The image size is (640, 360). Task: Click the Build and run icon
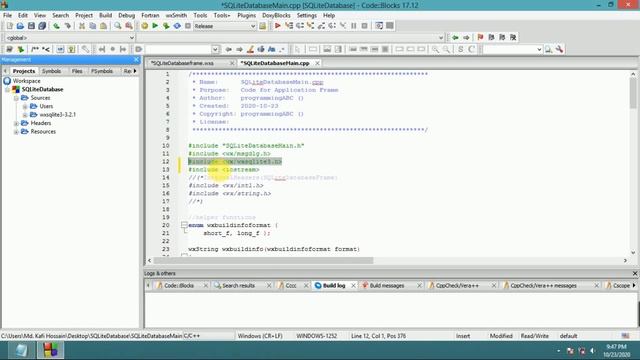[166, 26]
